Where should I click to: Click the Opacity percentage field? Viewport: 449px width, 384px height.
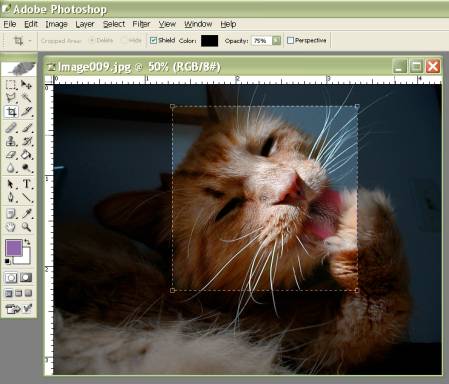coord(261,41)
